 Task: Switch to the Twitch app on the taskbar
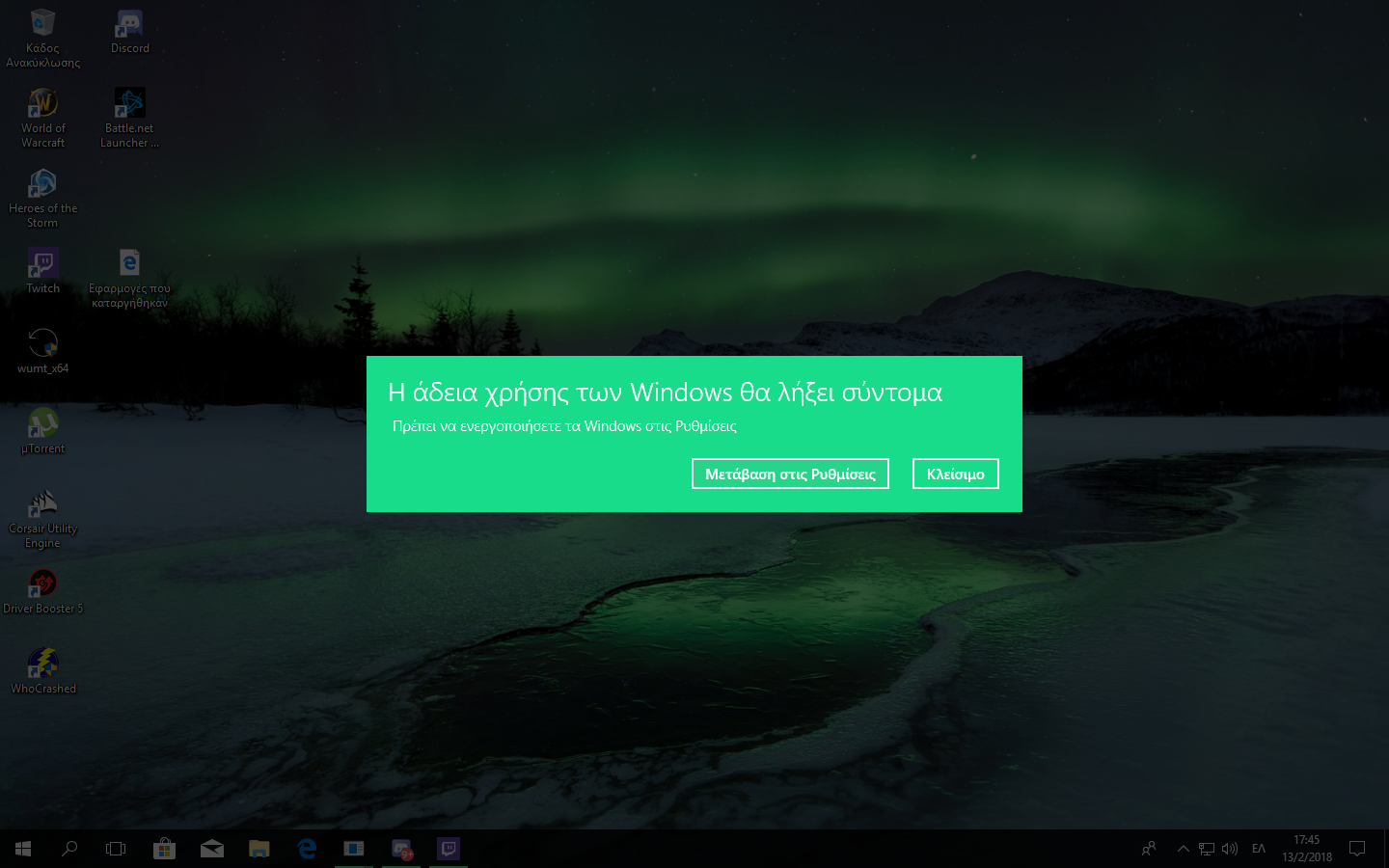point(449,849)
